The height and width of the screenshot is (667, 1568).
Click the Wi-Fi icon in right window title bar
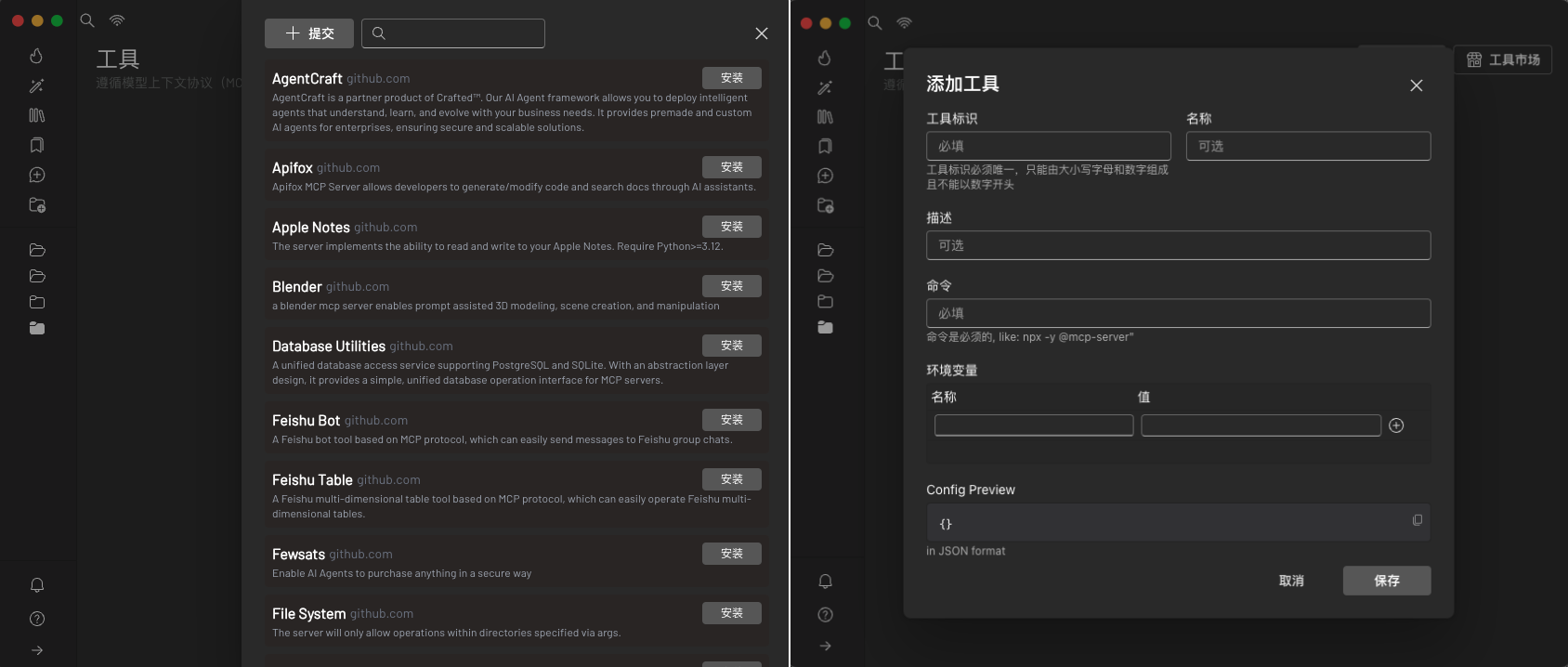coord(905,22)
